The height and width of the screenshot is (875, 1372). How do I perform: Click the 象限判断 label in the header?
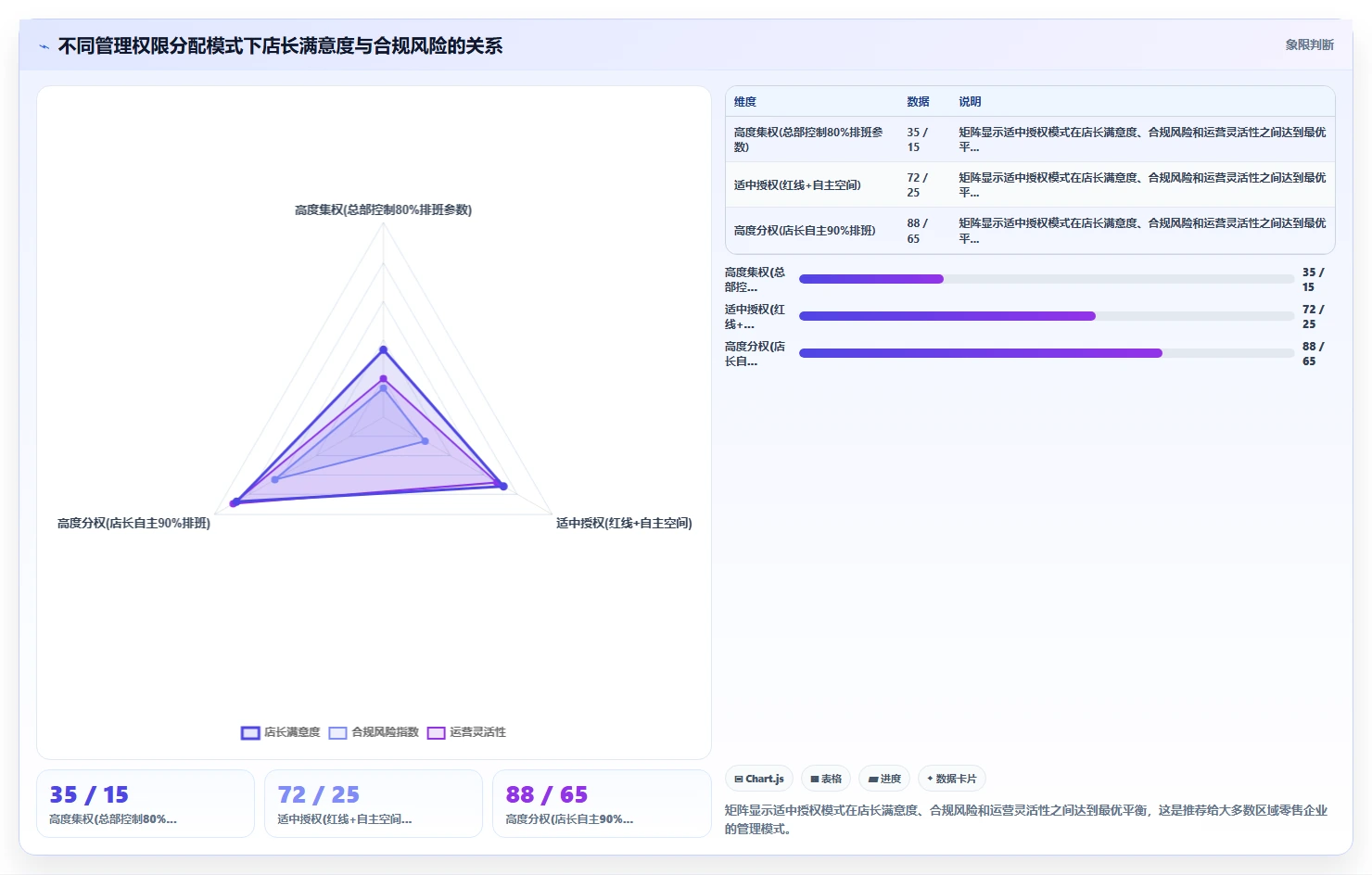(1309, 44)
